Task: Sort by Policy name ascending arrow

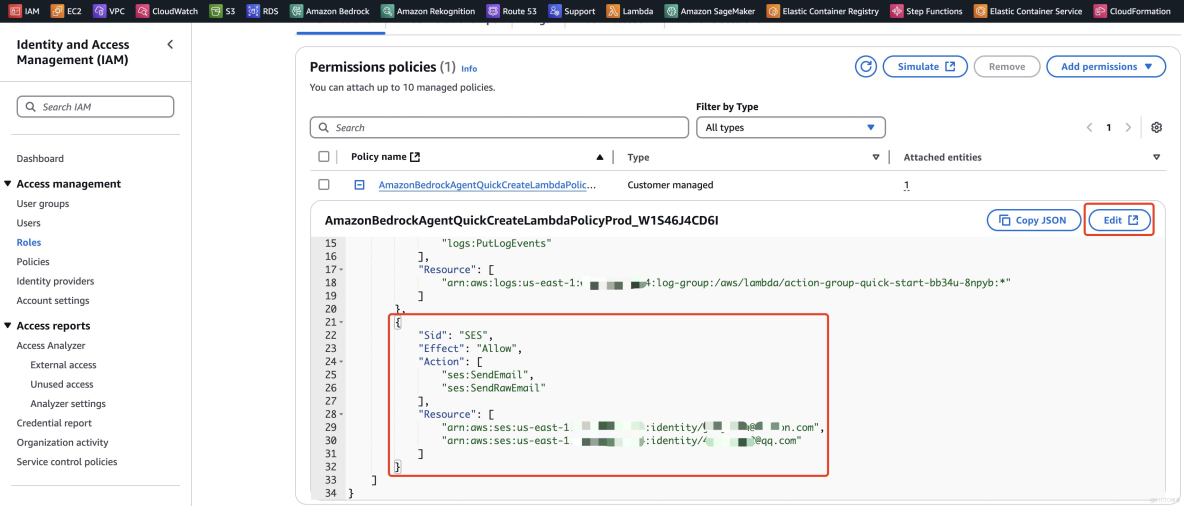Action: pyautogui.click(x=600, y=157)
